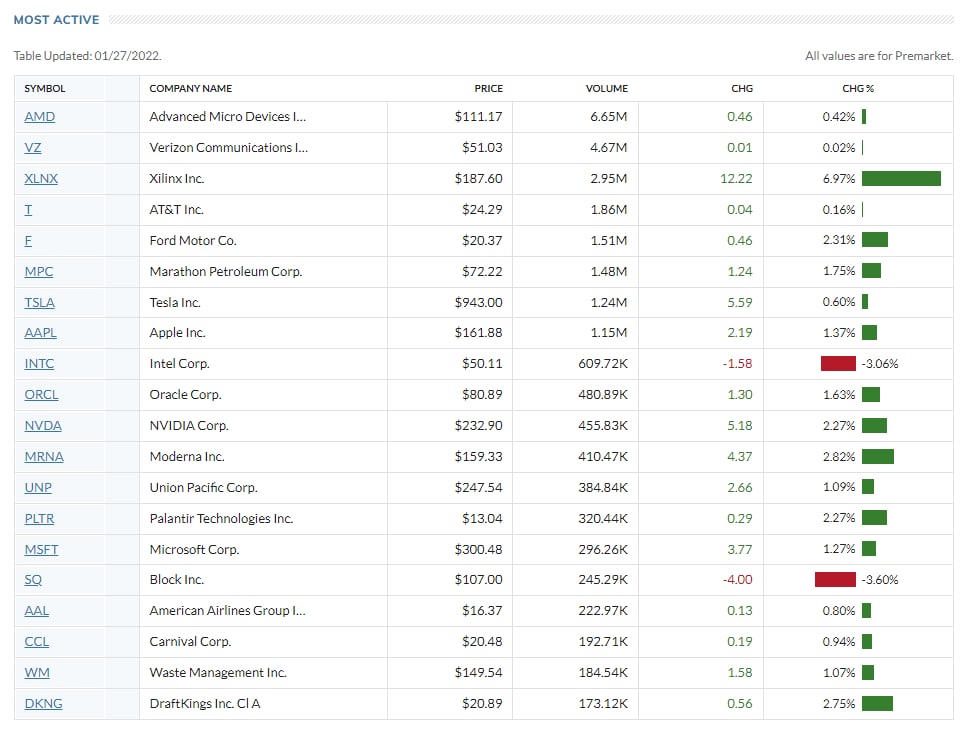Click the Carnival Corp. price $20.48

pos(482,641)
